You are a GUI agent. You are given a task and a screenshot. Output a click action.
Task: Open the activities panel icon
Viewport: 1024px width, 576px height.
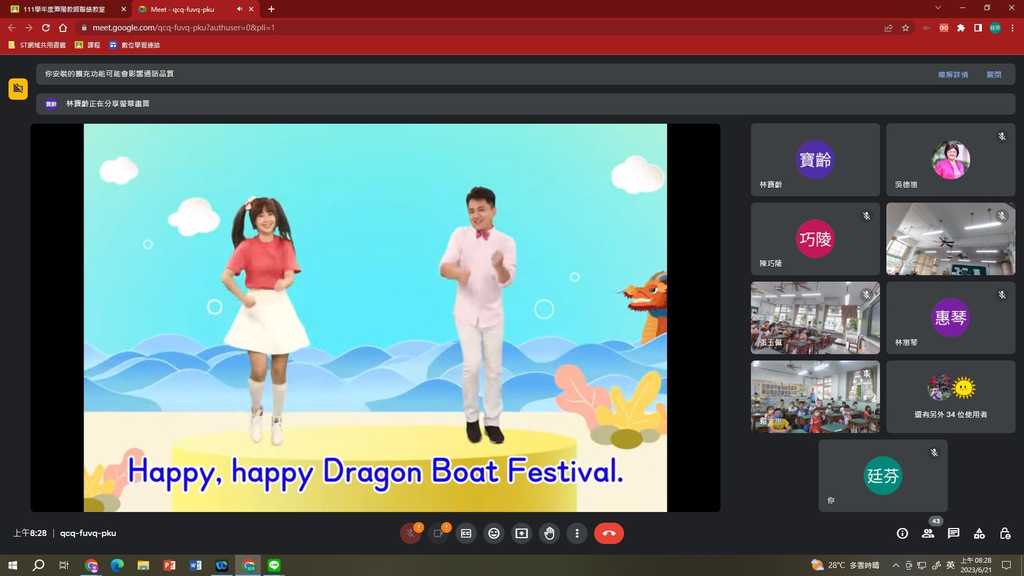980,534
